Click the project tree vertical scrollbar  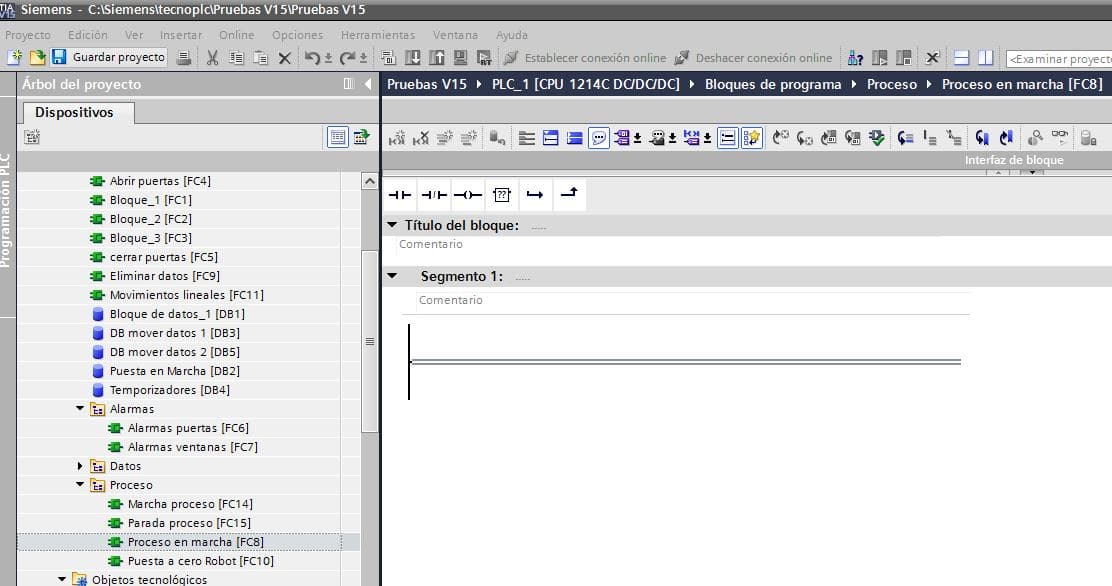pos(369,340)
